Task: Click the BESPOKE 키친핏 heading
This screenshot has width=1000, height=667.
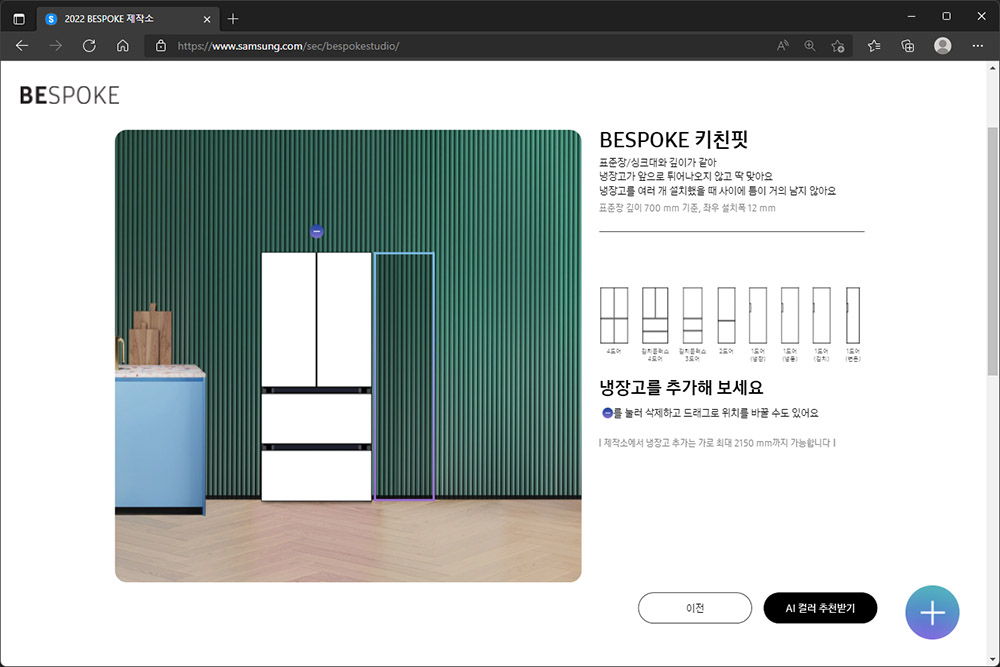Action: (673, 140)
